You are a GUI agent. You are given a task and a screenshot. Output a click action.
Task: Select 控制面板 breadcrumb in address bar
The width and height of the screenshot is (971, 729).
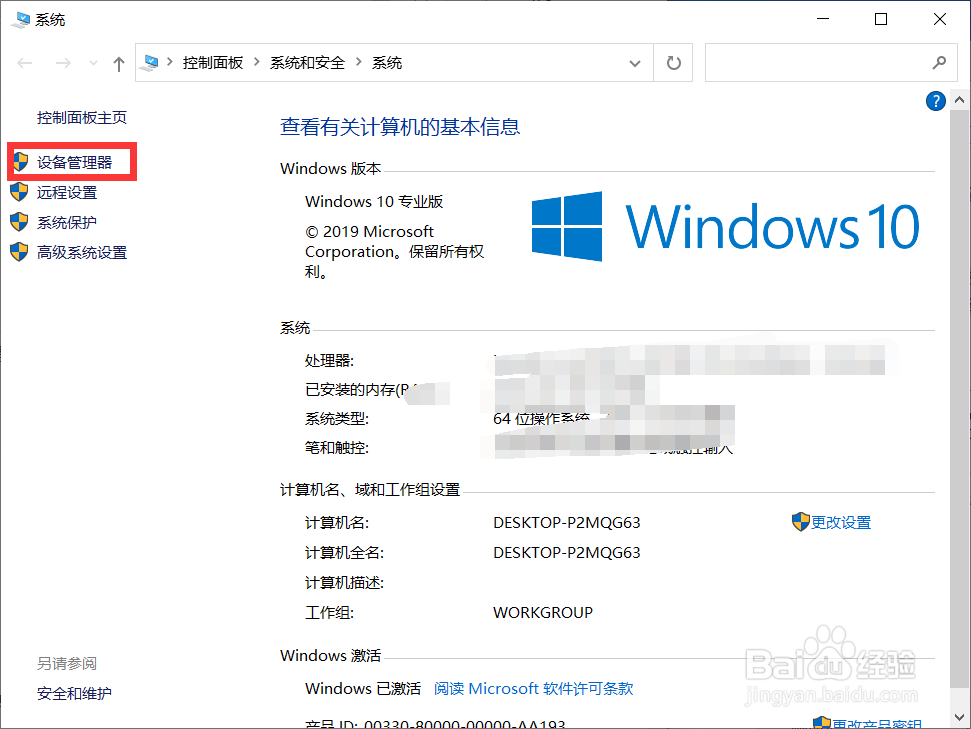pyautogui.click(x=213, y=63)
